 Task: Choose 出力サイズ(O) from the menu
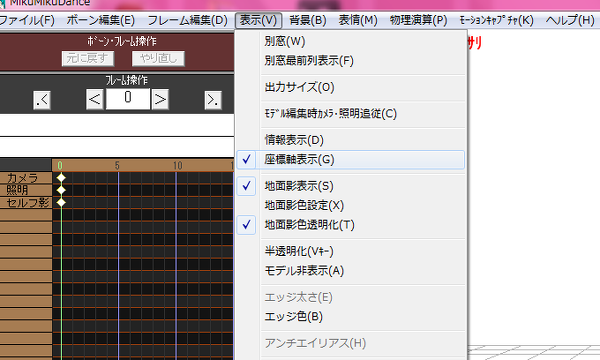coord(351,87)
